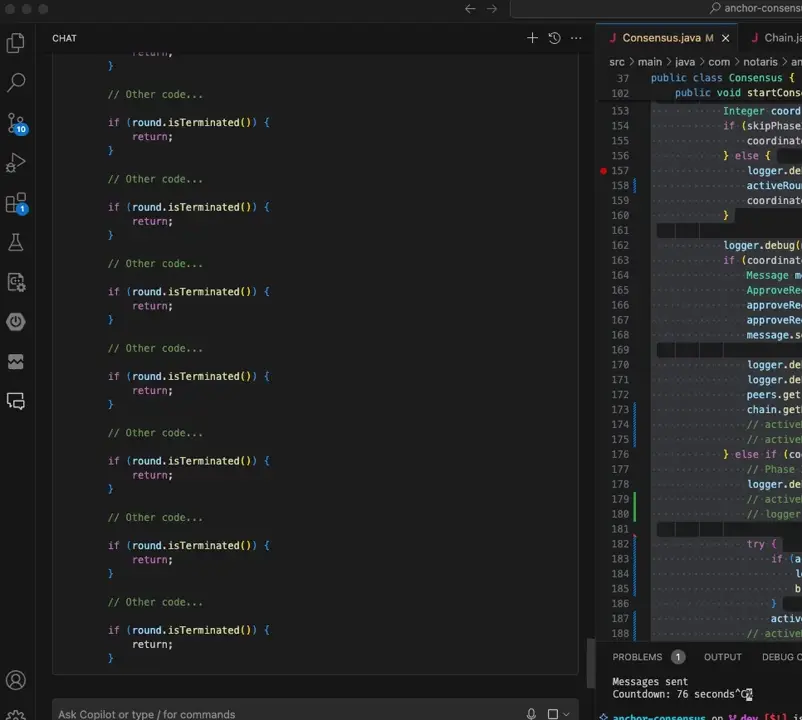Show chat history
The width and height of the screenshot is (802, 720).
point(554,38)
